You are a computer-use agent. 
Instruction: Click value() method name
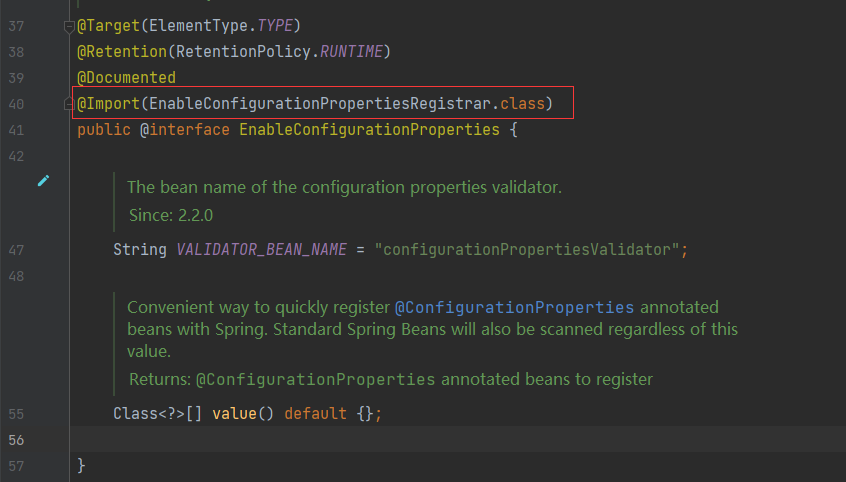(234, 414)
